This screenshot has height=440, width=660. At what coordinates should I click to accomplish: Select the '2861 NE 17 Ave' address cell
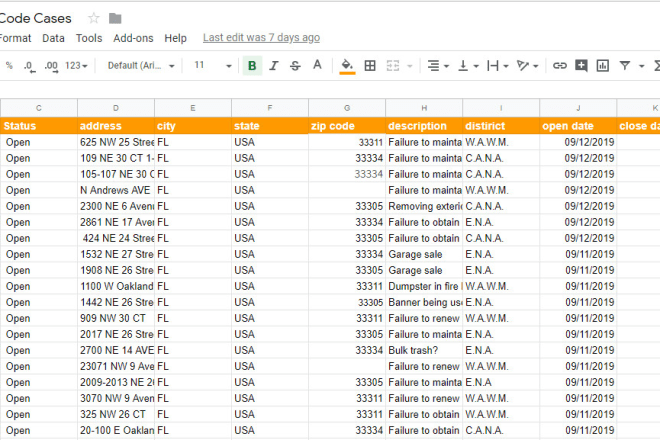pyautogui.click(x=116, y=222)
